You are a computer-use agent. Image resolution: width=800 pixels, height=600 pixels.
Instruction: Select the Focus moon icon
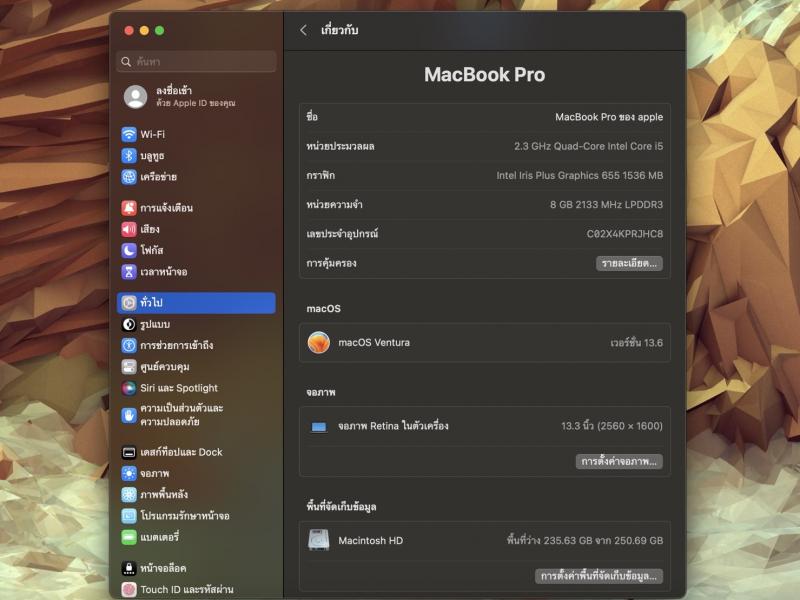click(x=129, y=250)
